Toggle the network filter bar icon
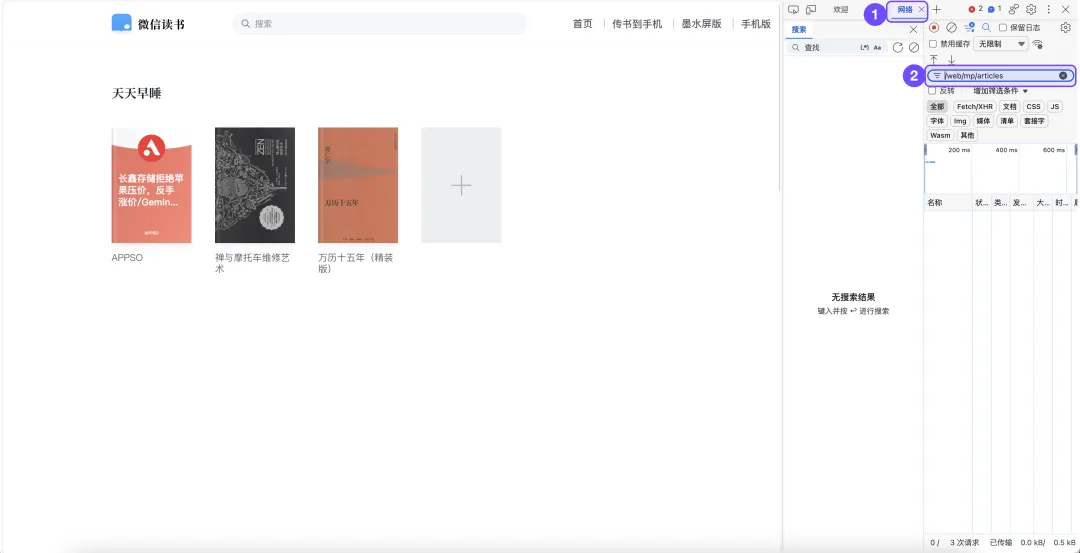The height and width of the screenshot is (553, 1080). 969,28
